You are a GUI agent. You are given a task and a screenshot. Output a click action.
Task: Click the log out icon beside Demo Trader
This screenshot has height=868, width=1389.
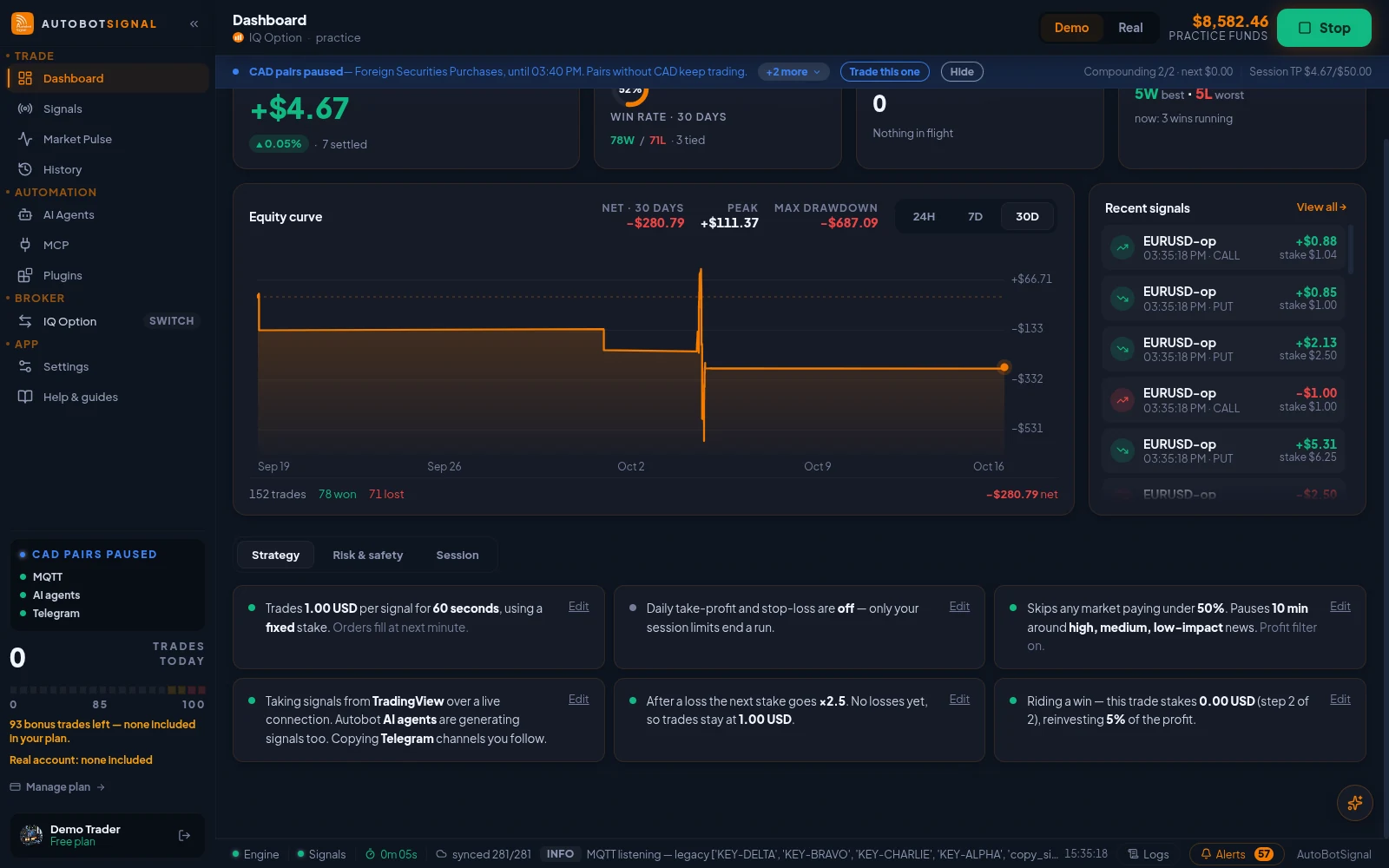184,836
